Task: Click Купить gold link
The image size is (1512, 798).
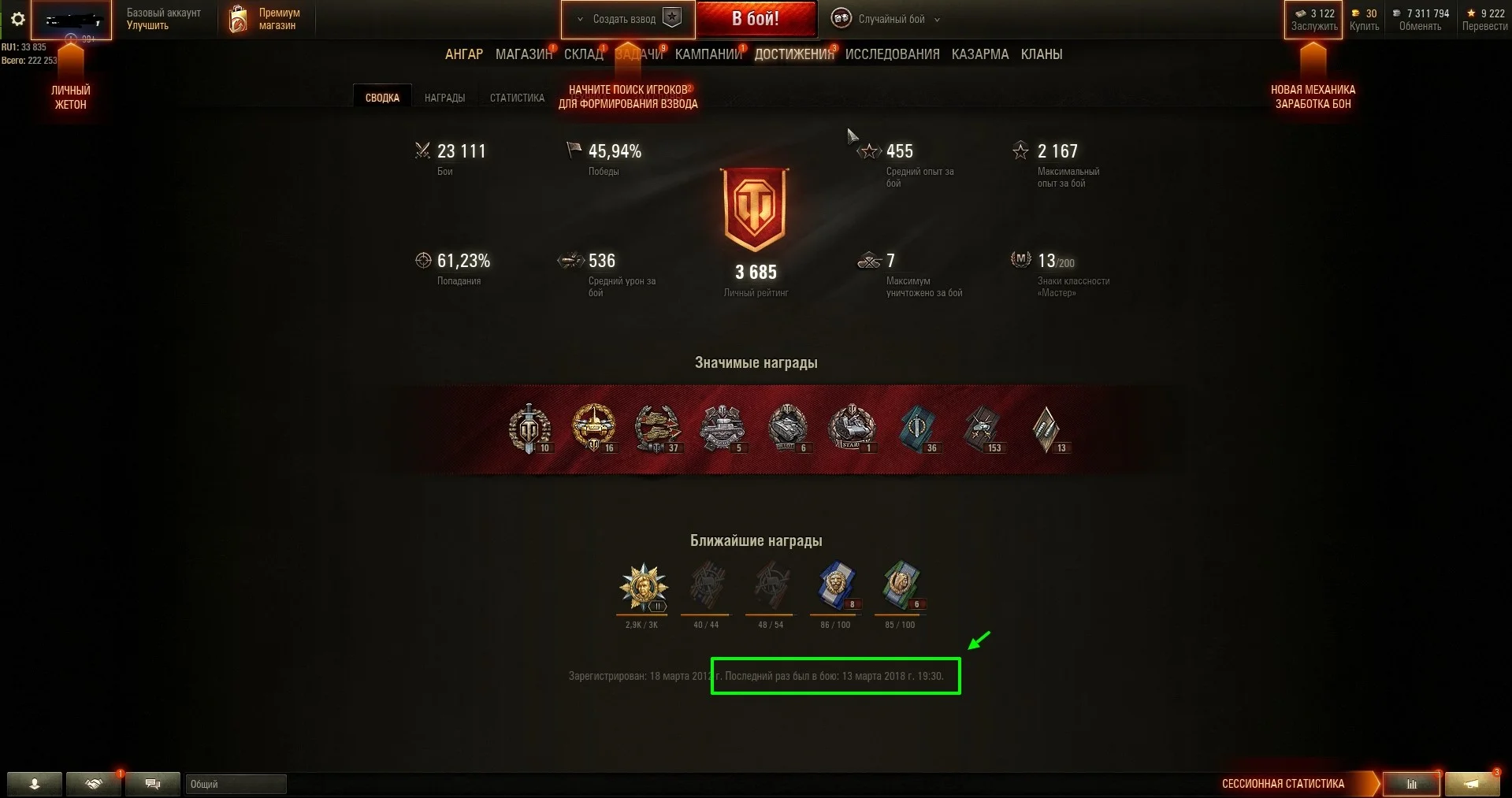Action: click(x=1364, y=26)
